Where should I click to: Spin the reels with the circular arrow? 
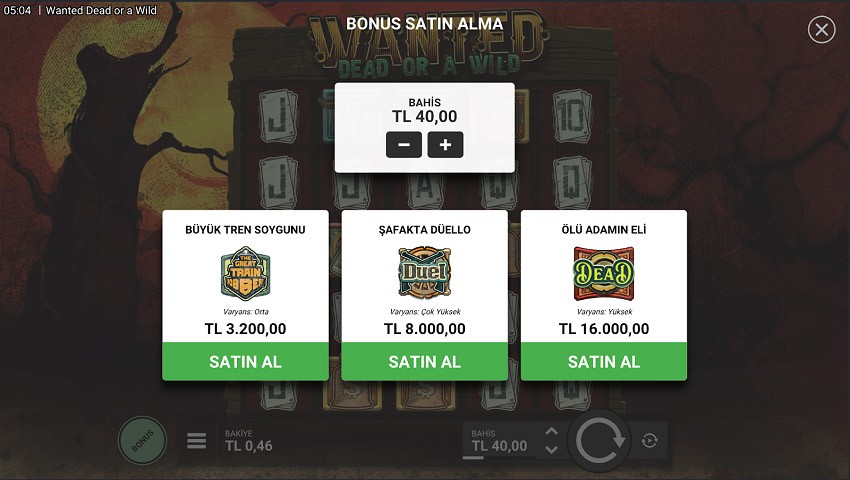(x=599, y=440)
